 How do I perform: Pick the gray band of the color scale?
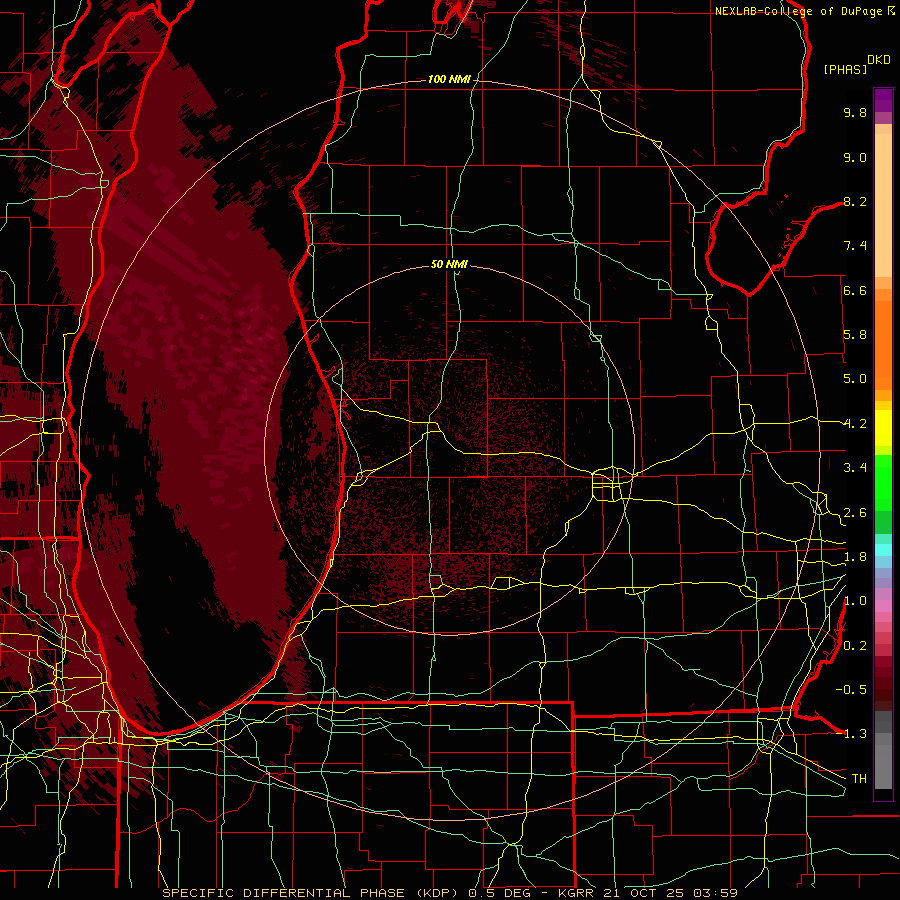pos(883,750)
